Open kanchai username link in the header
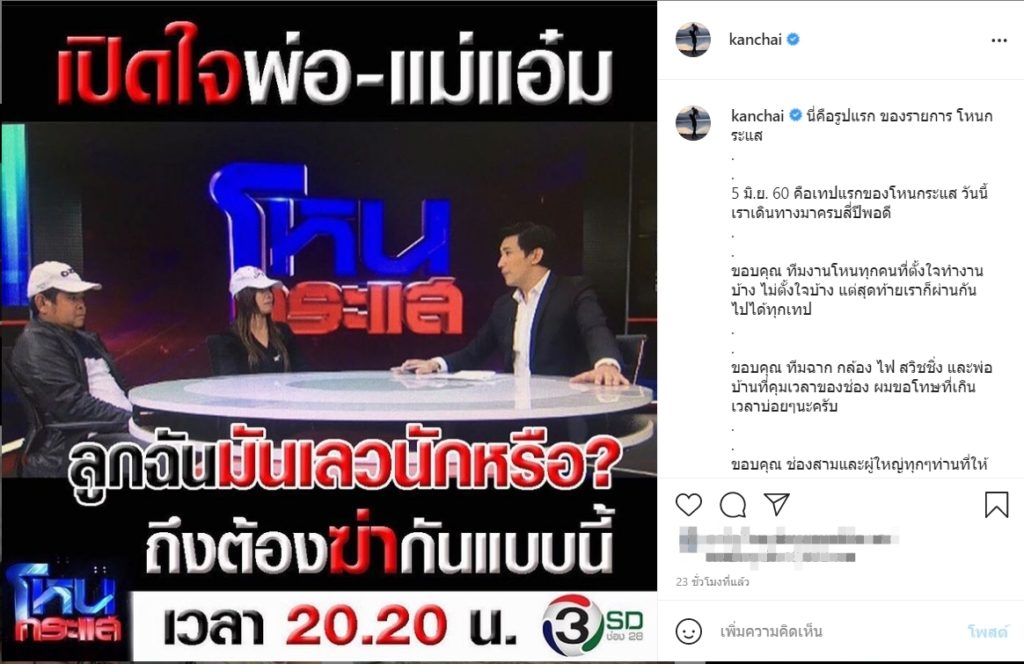The width and height of the screenshot is (1024, 664). click(x=755, y=39)
